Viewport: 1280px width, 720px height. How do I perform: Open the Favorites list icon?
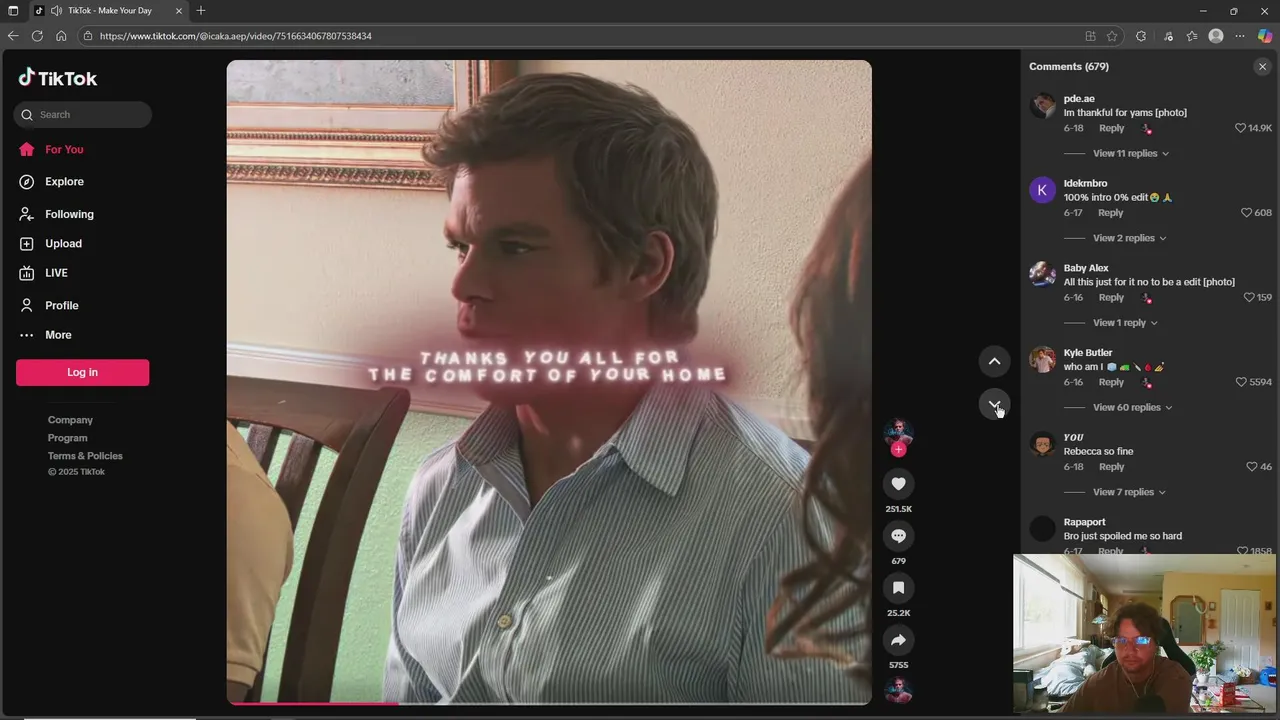tap(1192, 36)
